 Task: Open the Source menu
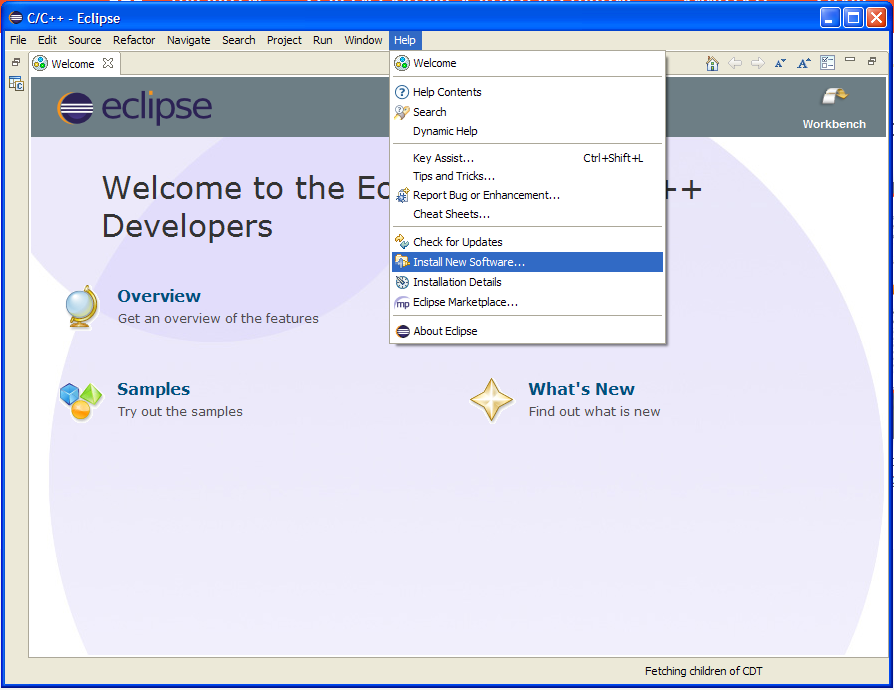[x=84, y=40]
